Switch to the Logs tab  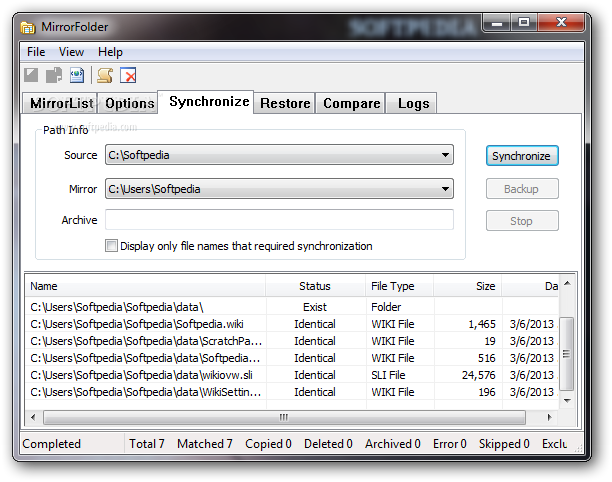pyautogui.click(x=413, y=103)
